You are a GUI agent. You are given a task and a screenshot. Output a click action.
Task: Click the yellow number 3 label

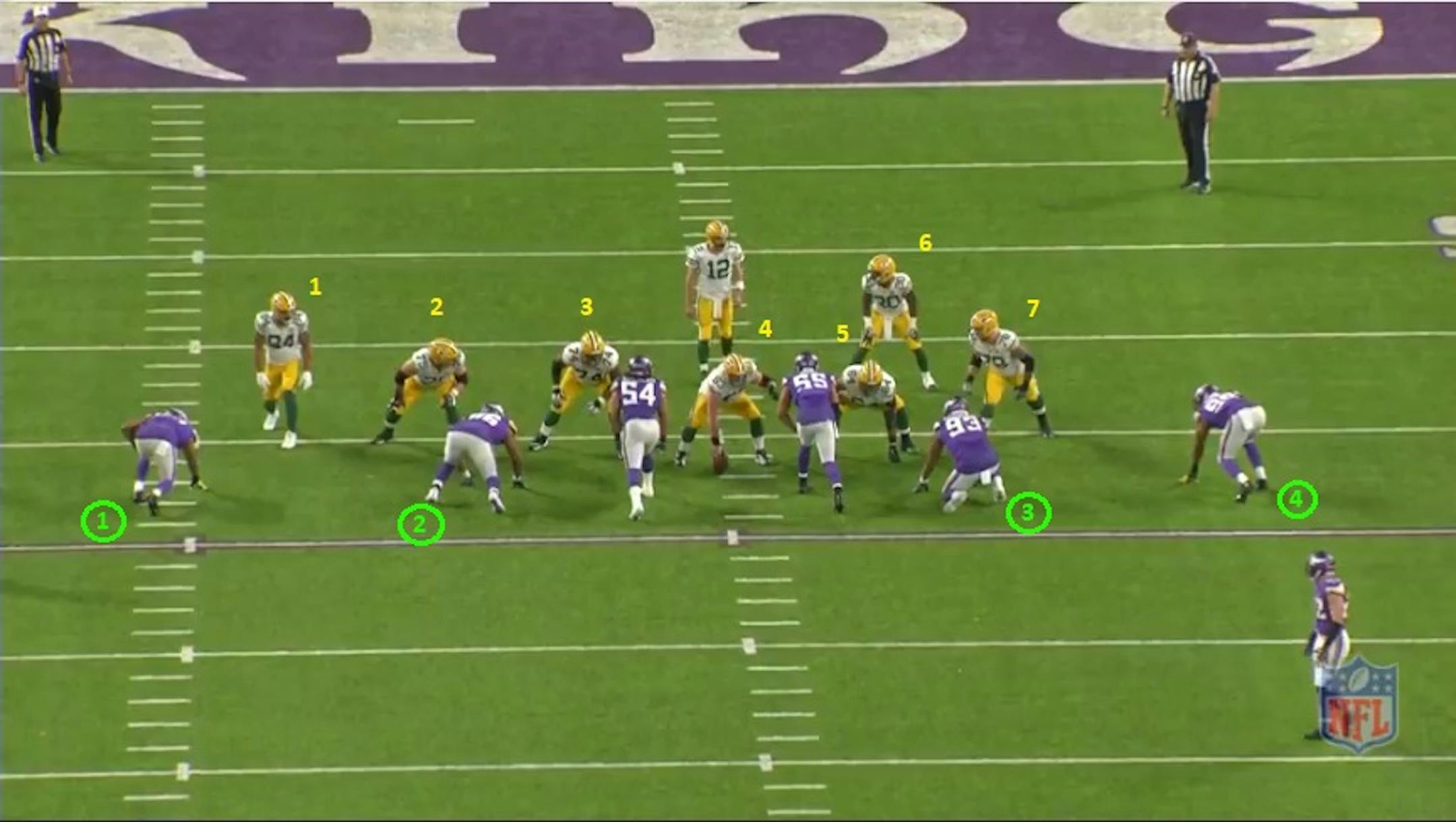tap(586, 307)
